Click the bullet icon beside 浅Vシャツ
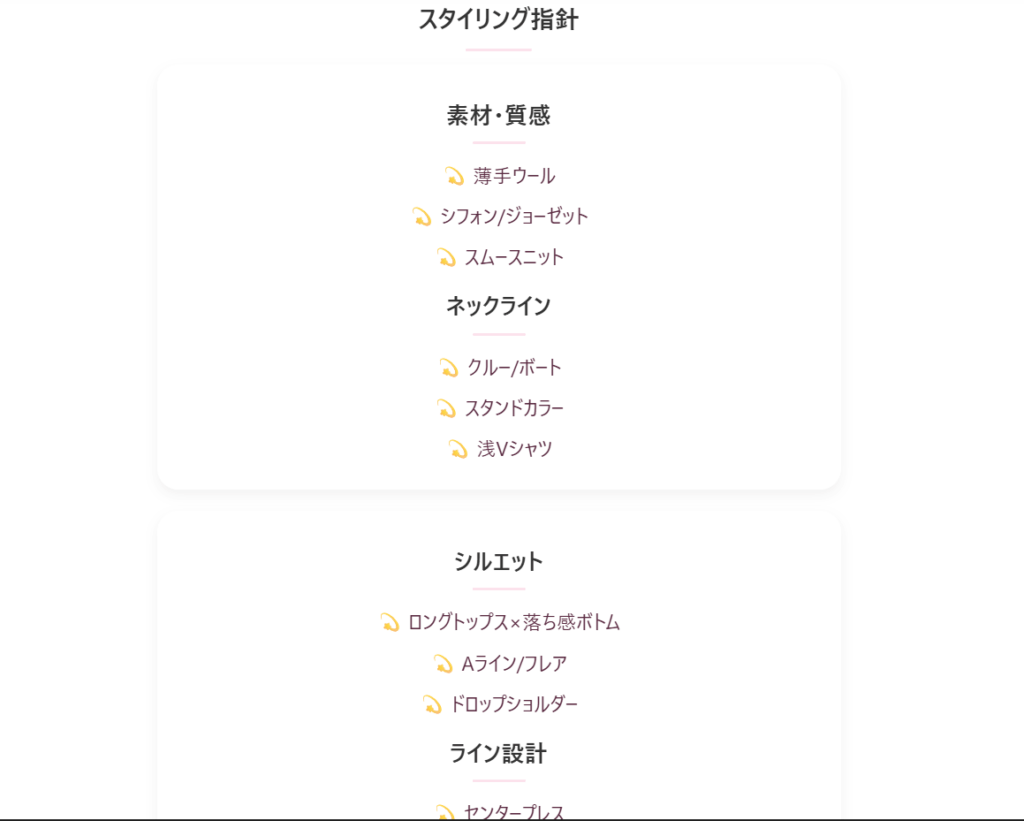 click(x=458, y=450)
